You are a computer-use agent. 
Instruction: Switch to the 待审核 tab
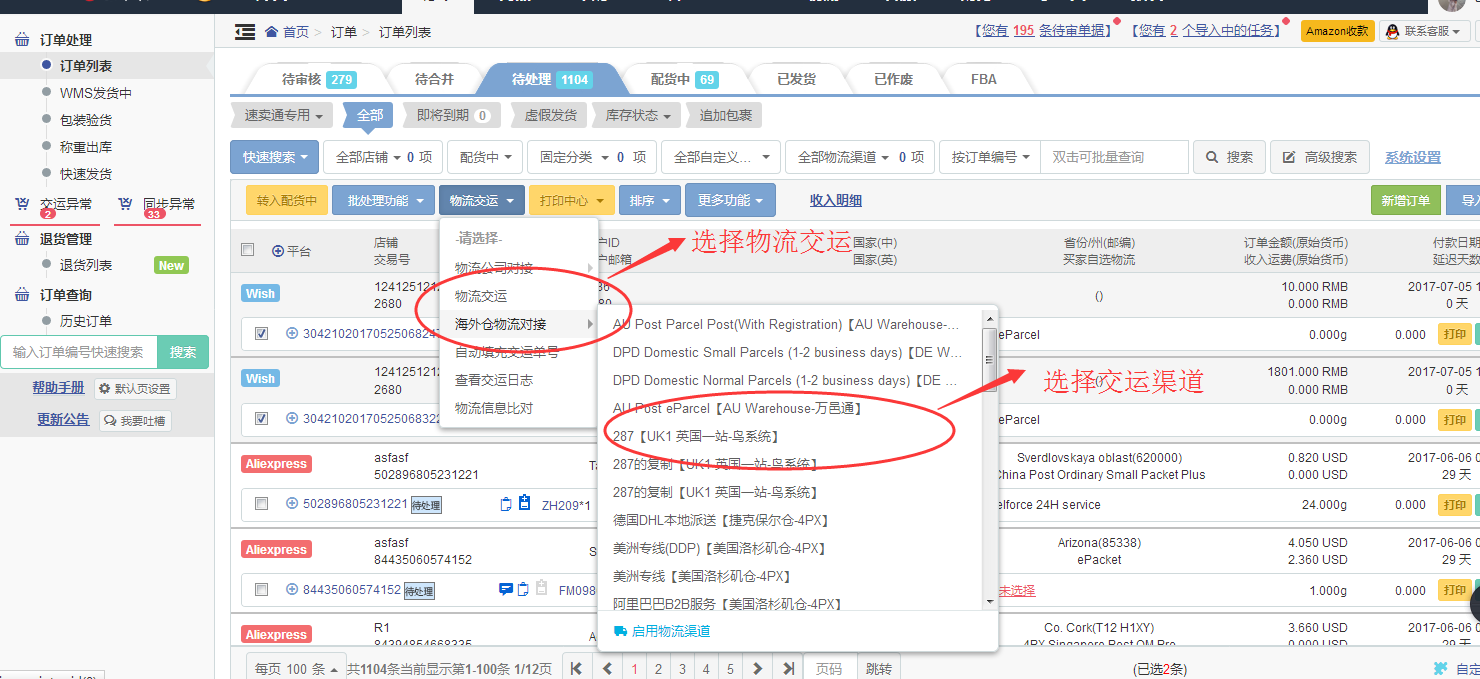(x=317, y=79)
